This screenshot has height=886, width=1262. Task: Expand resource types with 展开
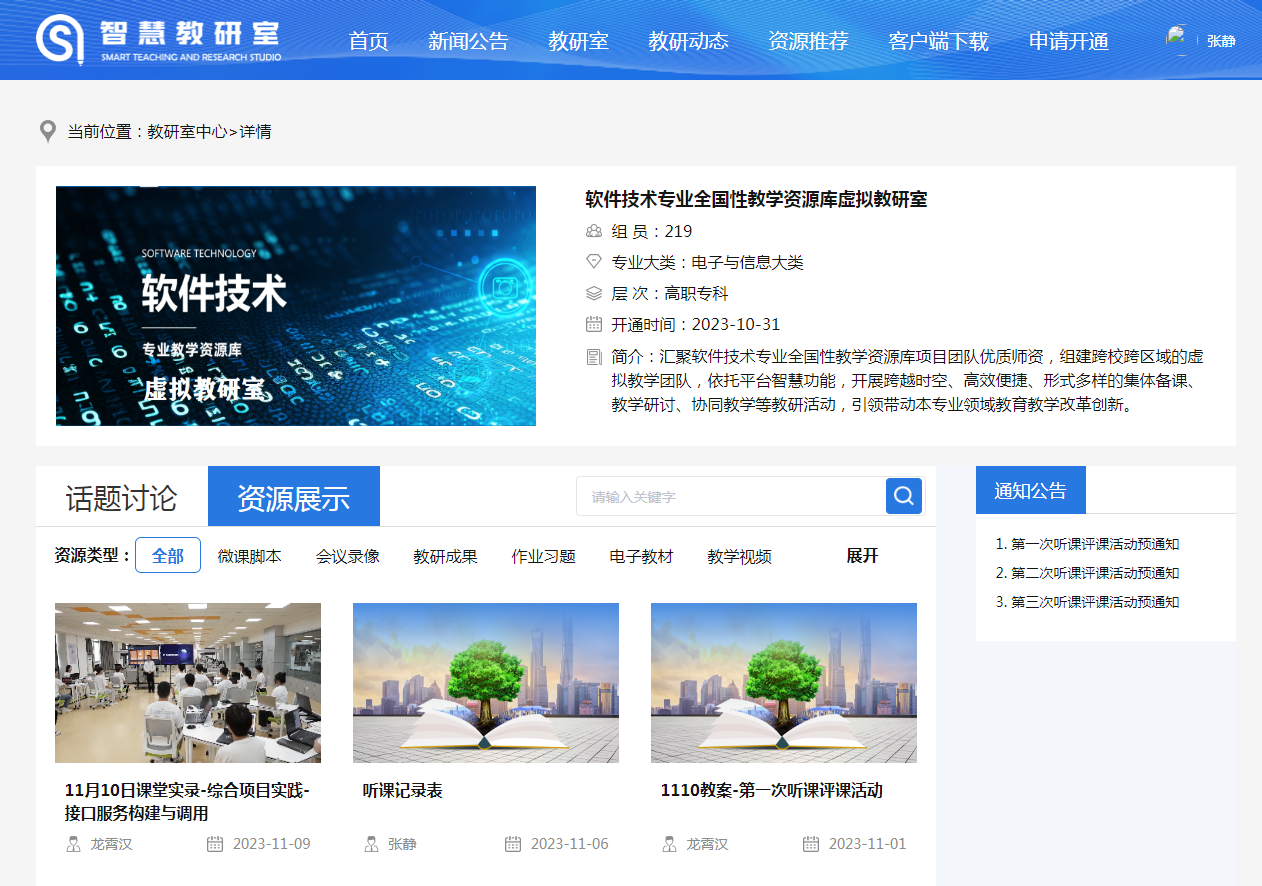(862, 556)
